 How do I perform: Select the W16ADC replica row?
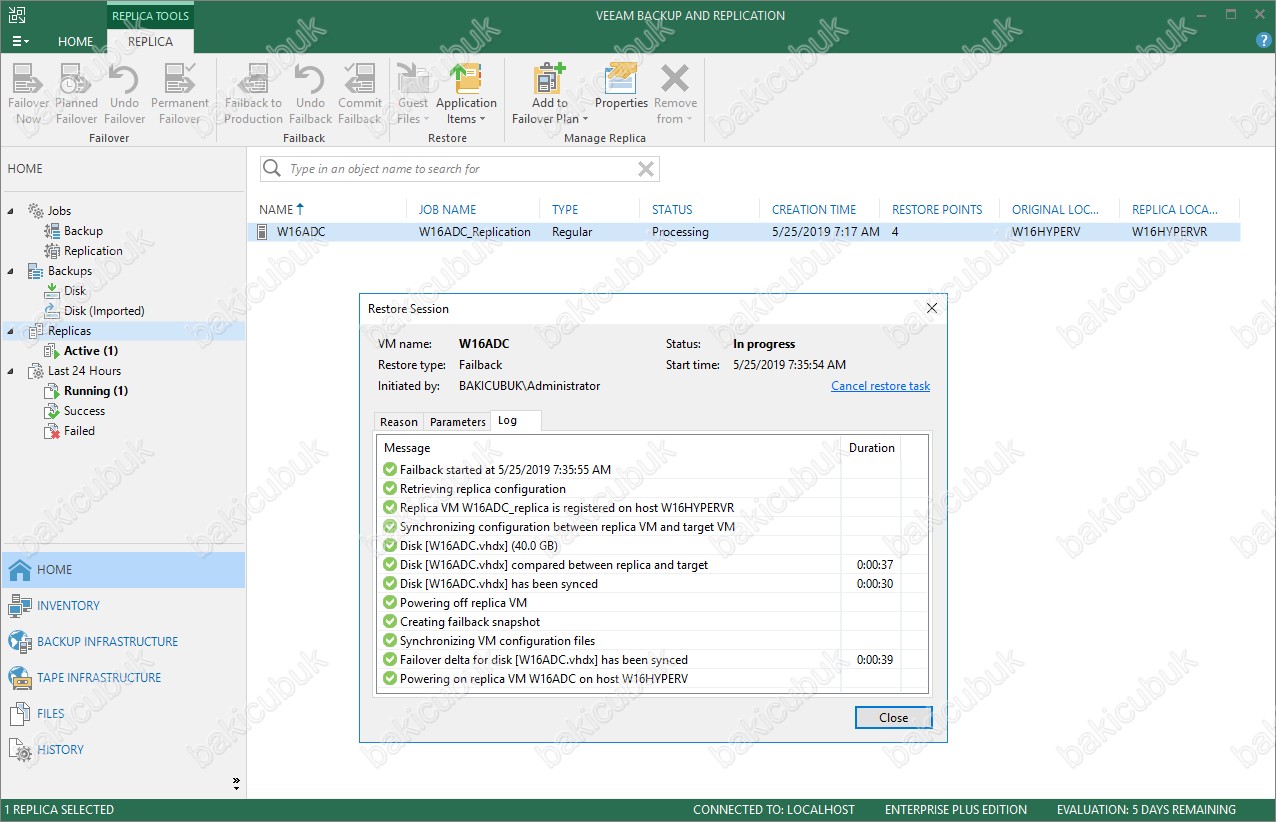744,232
